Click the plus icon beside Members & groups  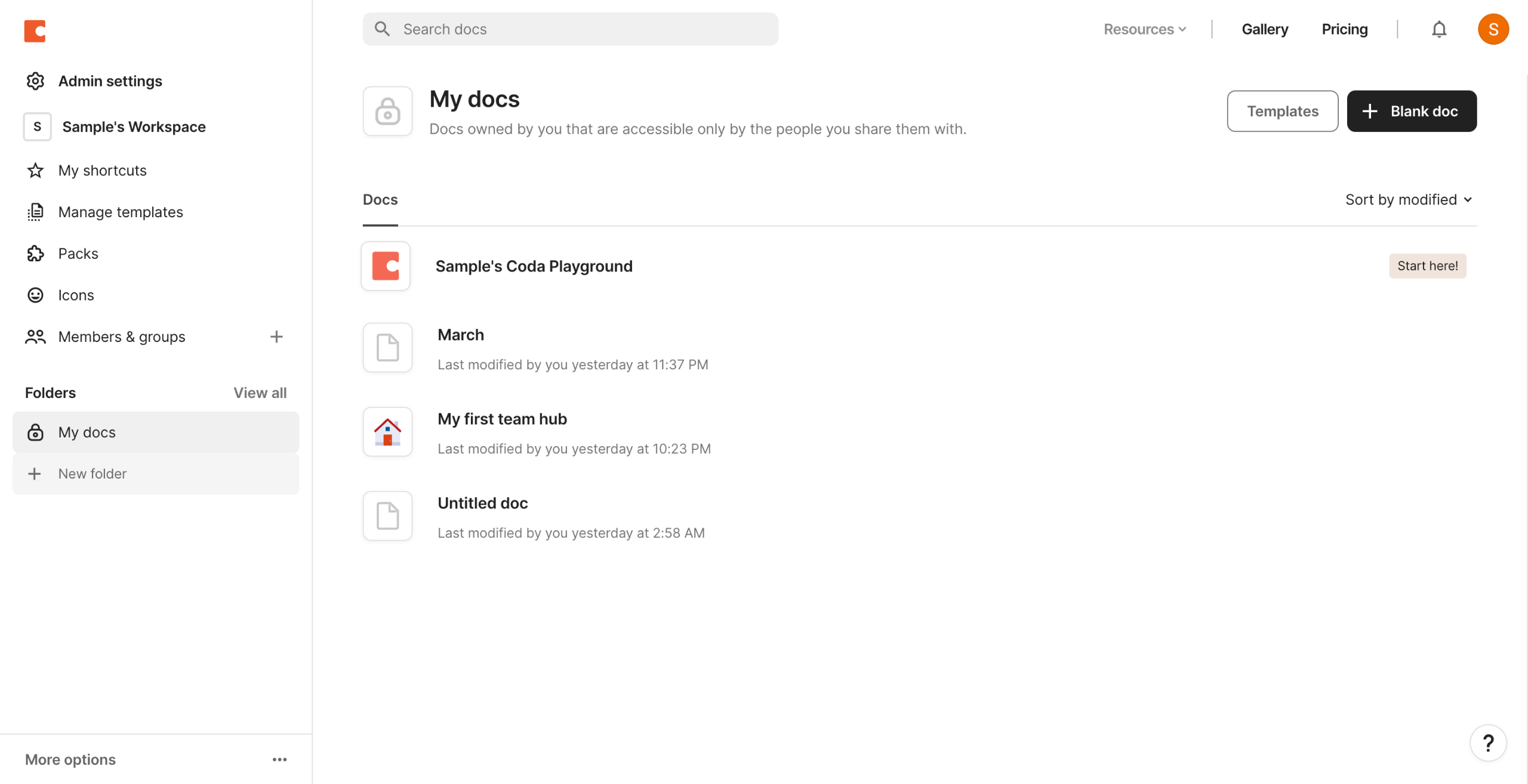pyautogui.click(x=276, y=337)
